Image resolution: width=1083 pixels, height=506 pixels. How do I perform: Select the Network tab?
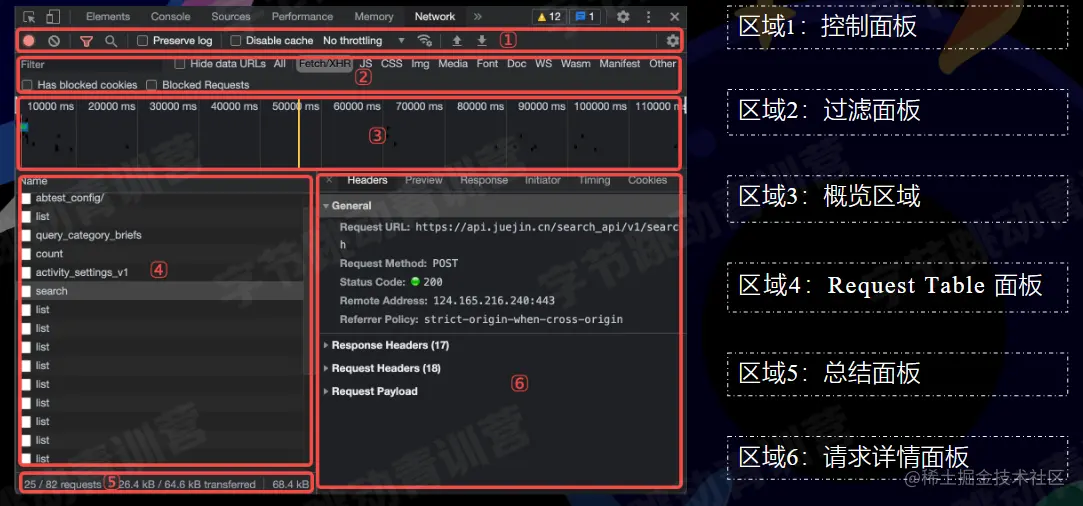click(435, 17)
